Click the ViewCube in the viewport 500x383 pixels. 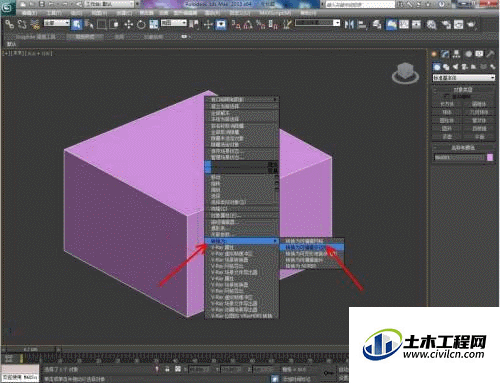(x=405, y=73)
